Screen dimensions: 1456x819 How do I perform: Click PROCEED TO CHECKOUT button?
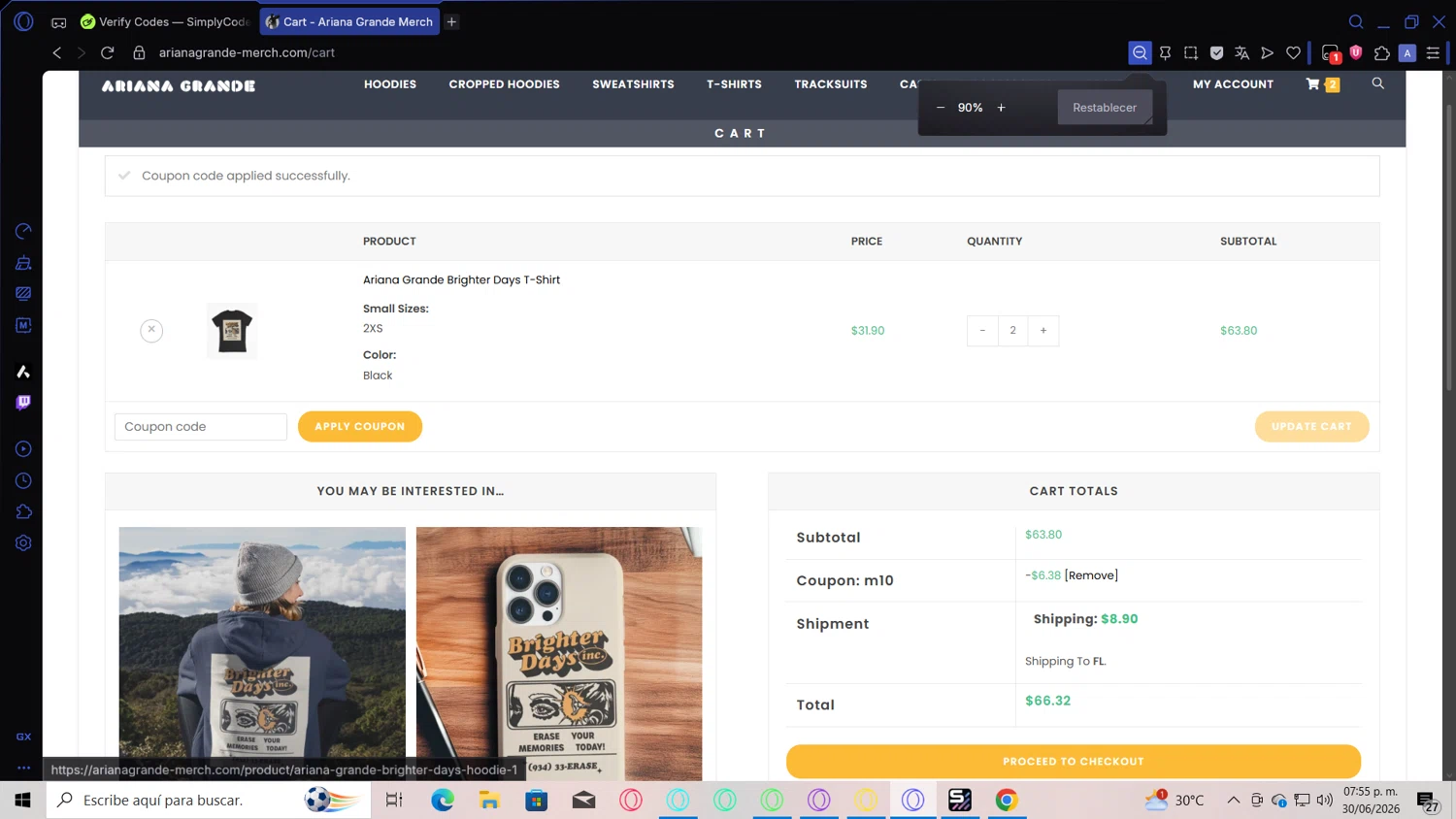[1074, 762]
